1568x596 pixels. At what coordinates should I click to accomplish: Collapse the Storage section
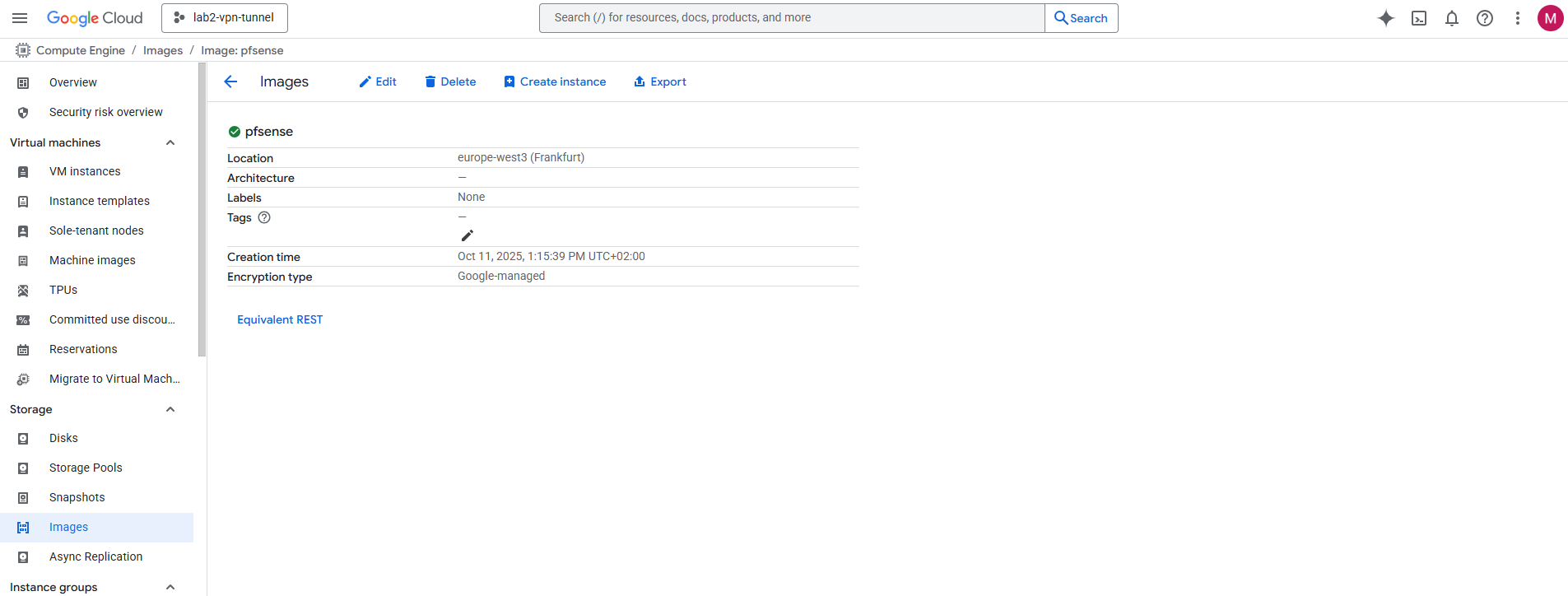[170, 409]
